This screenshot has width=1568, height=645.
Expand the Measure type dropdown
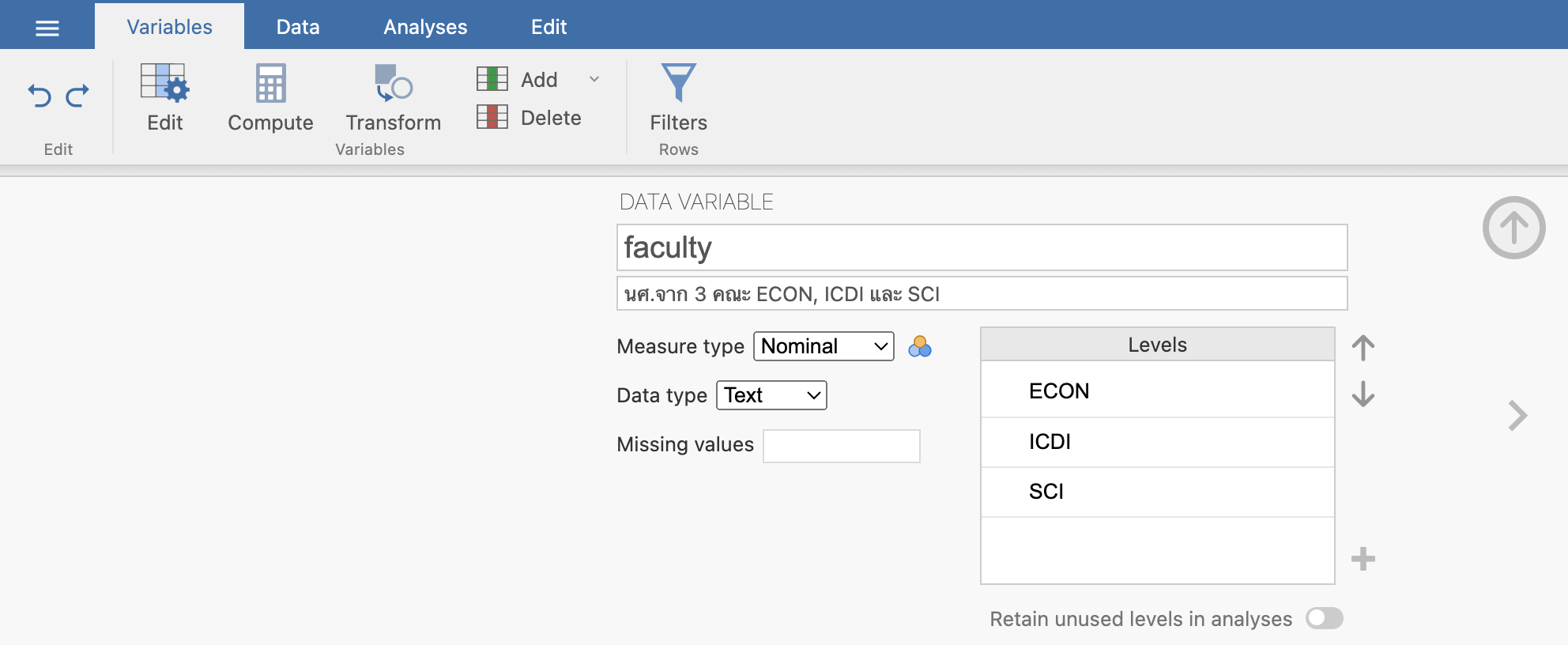[x=824, y=346]
